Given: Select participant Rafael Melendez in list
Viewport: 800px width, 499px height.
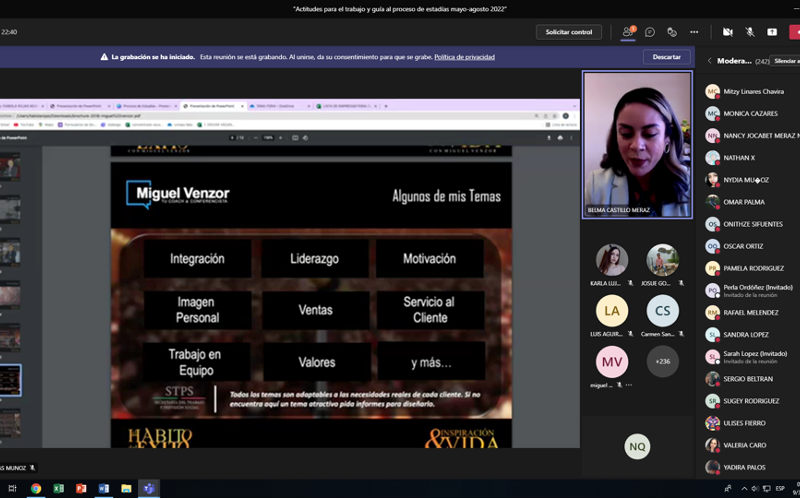Looking at the screenshot, I should (750, 312).
